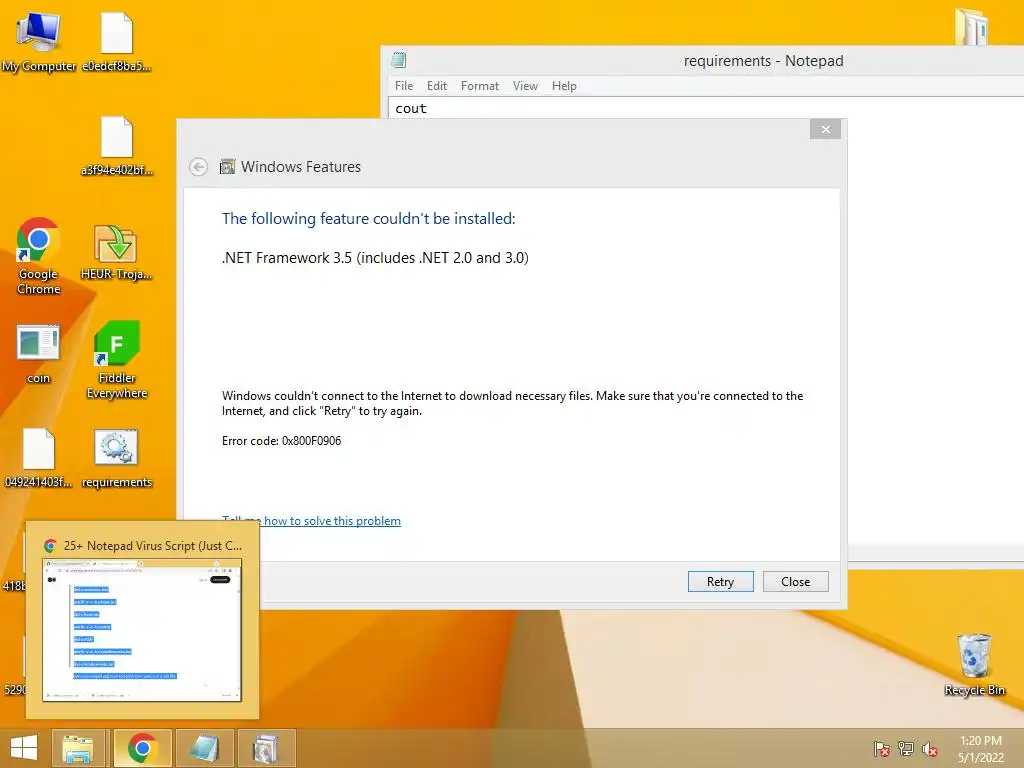The height and width of the screenshot is (768, 1024).
Task: Select the a3f94e402bf... file icon
Action: [x=117, y=146]
